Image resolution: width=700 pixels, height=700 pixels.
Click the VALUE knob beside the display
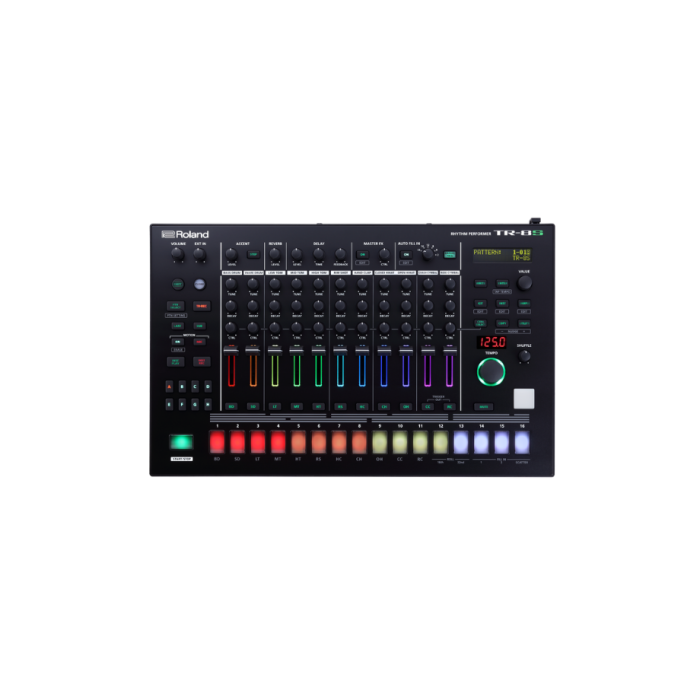click(525, 283)
